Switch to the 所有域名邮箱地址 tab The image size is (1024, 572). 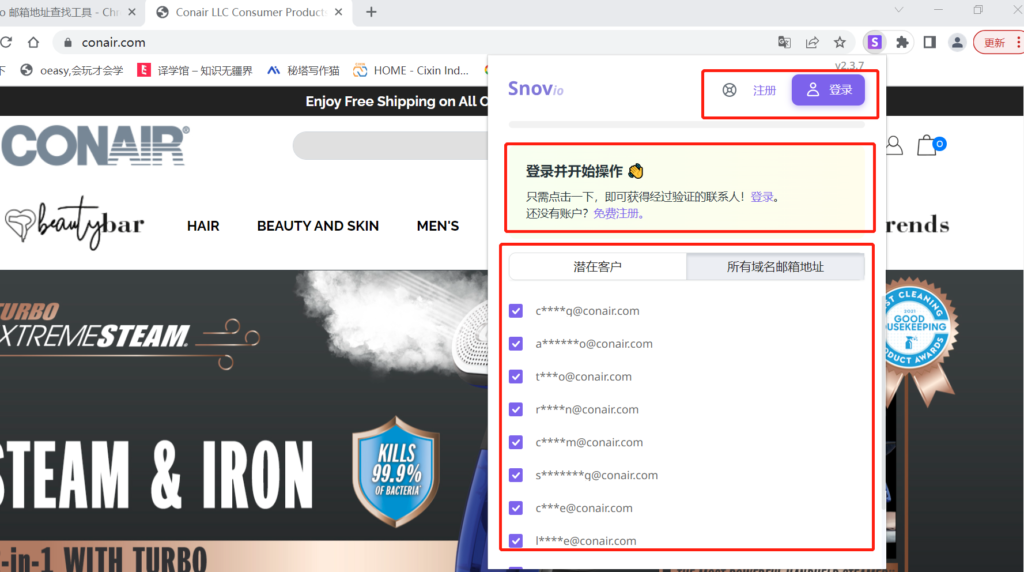point(775,266)
